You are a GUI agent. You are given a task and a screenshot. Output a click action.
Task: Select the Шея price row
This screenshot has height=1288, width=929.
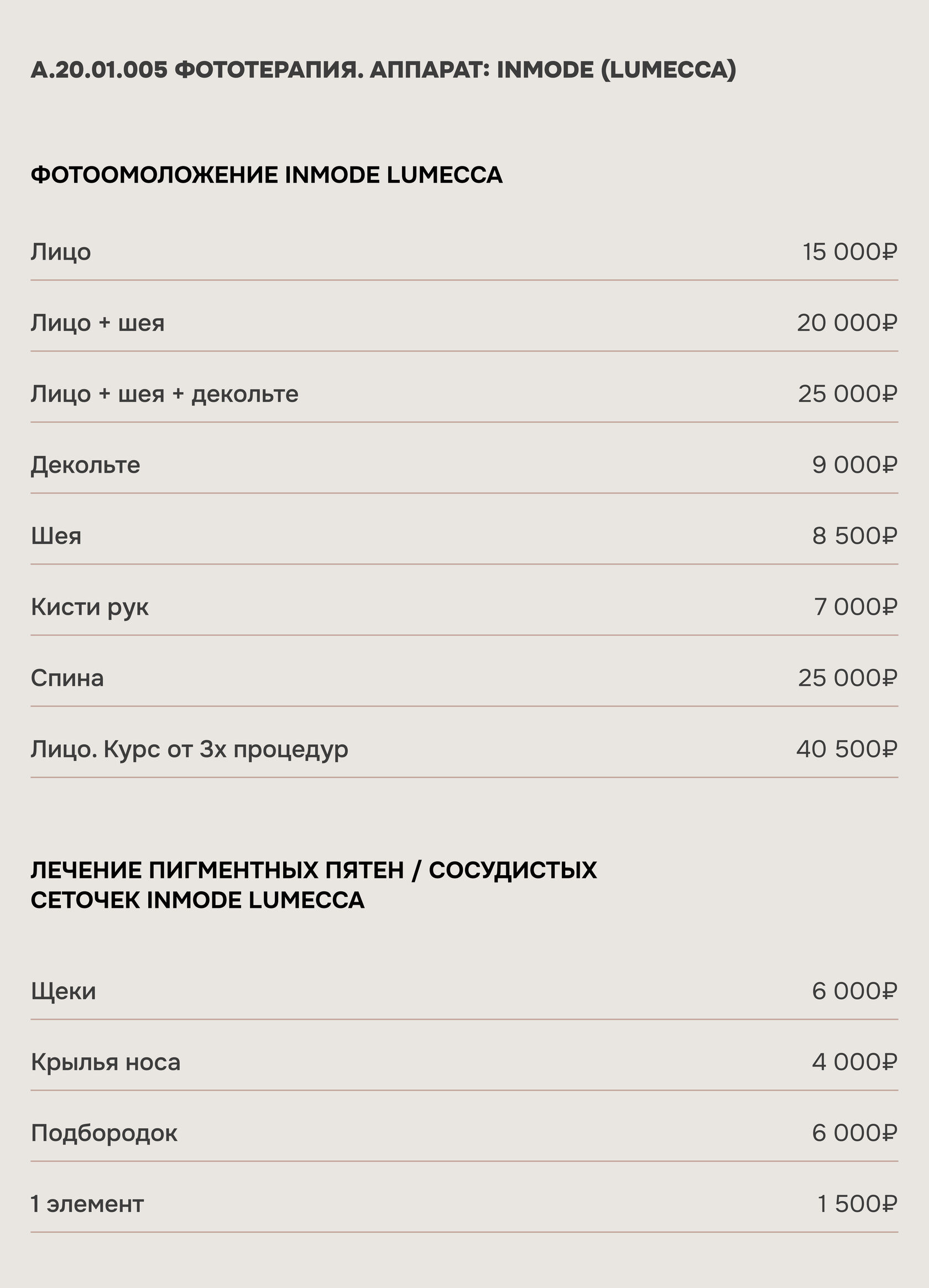[464, 536]
